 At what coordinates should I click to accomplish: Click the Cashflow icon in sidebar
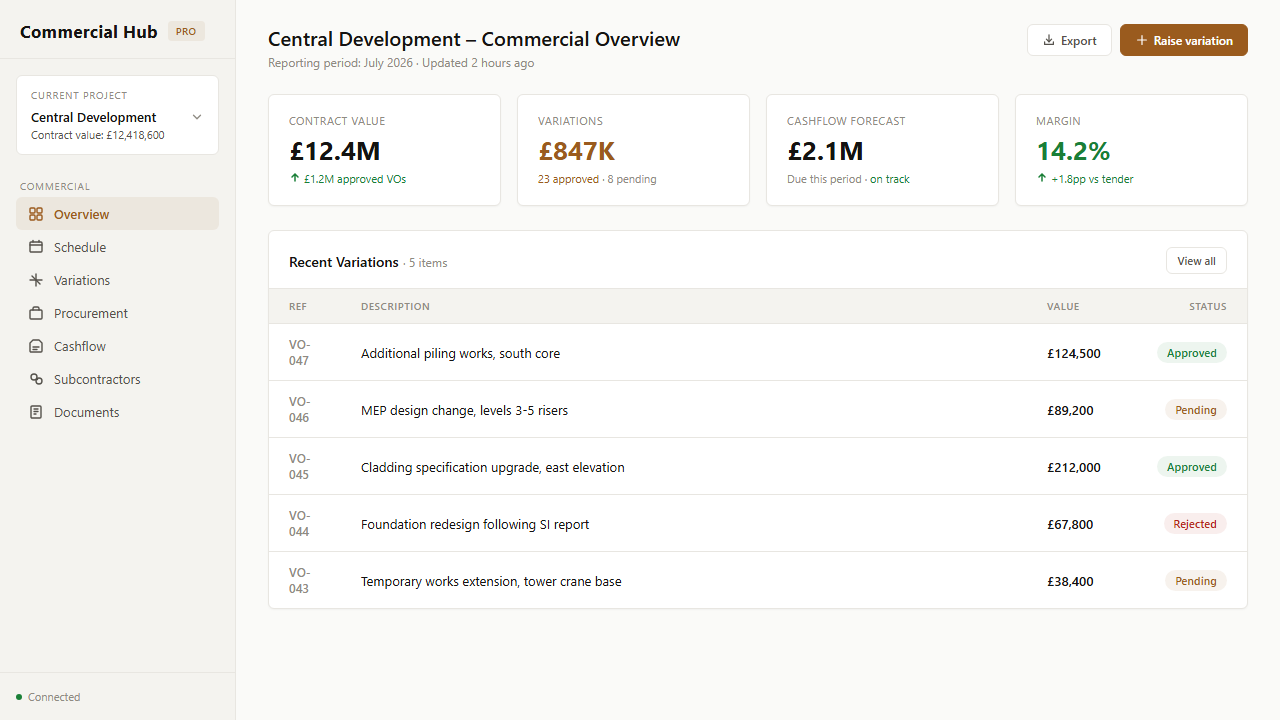point(36,346)
